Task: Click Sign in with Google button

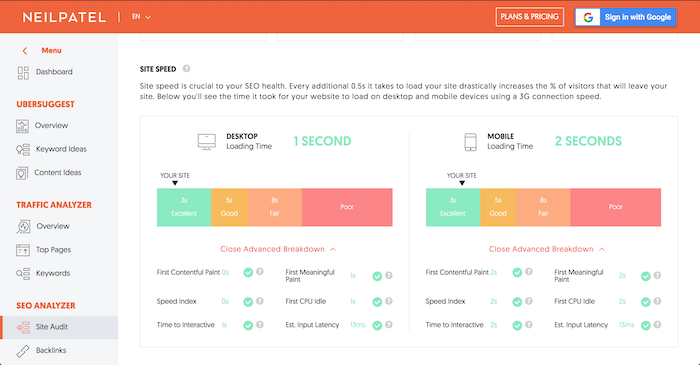Action: pyautogui.click(x=625, y=17)
